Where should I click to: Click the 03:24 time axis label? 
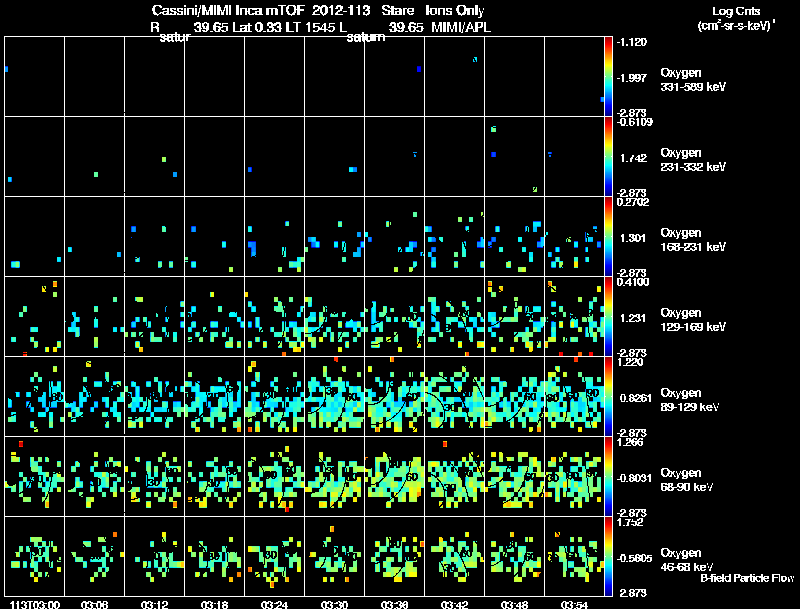coord(274,605)
